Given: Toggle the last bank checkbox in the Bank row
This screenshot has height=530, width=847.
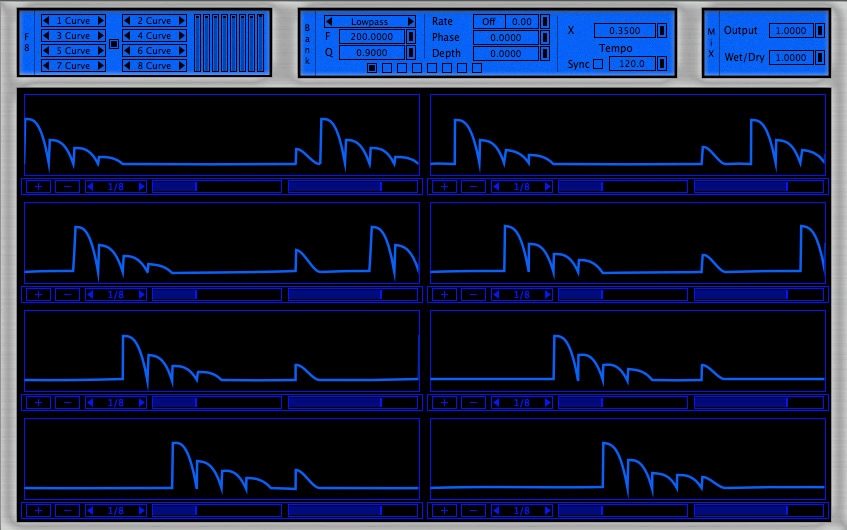Looking at the screenshot, I should [477, 68].
